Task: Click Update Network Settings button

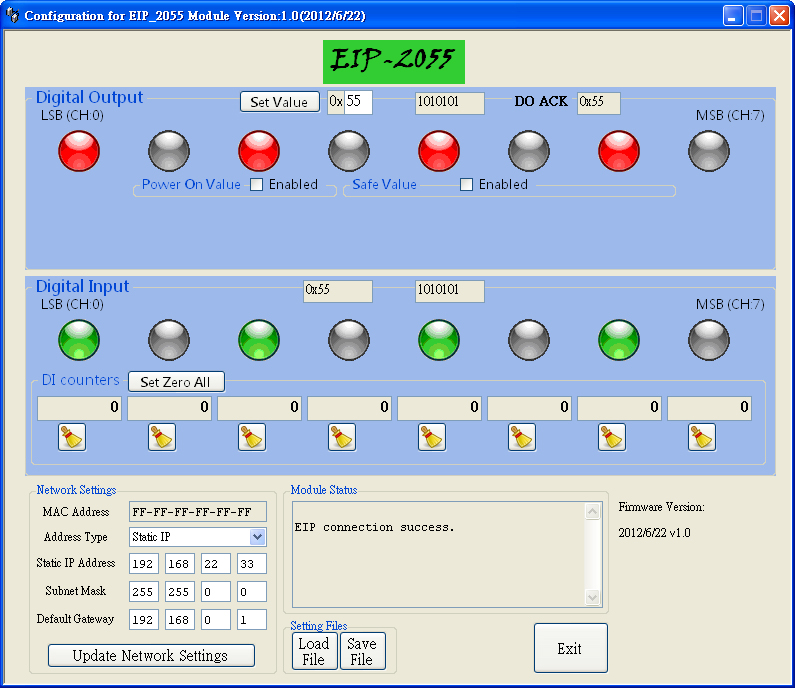Action: pos(151,656)
